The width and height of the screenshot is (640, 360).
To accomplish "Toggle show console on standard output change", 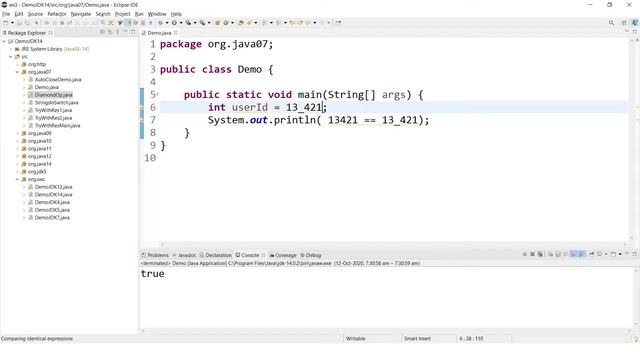I will [x=573, y=254].
